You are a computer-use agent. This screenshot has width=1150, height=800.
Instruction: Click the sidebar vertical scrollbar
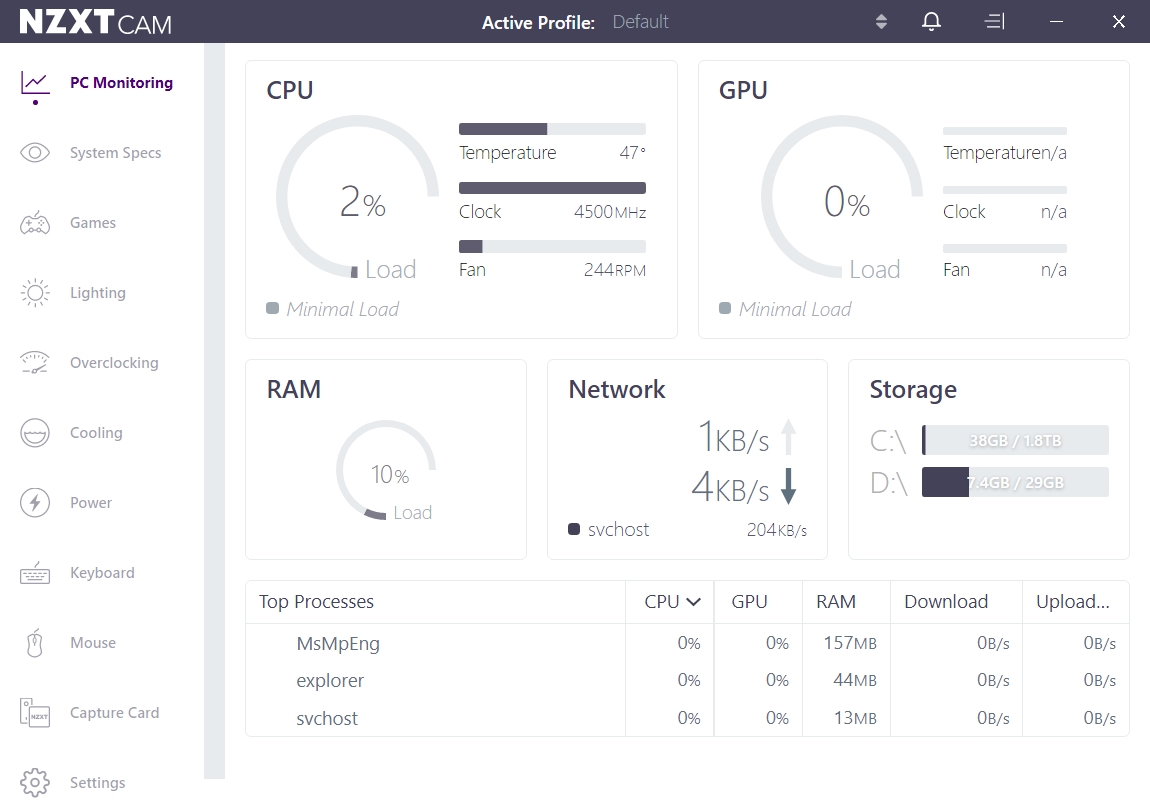(215, 411)
